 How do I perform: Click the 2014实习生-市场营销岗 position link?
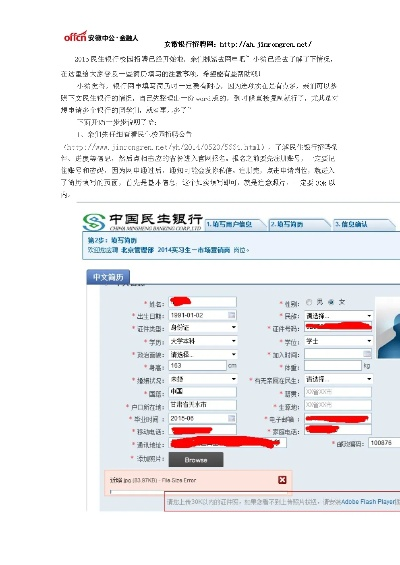point(194,250)
